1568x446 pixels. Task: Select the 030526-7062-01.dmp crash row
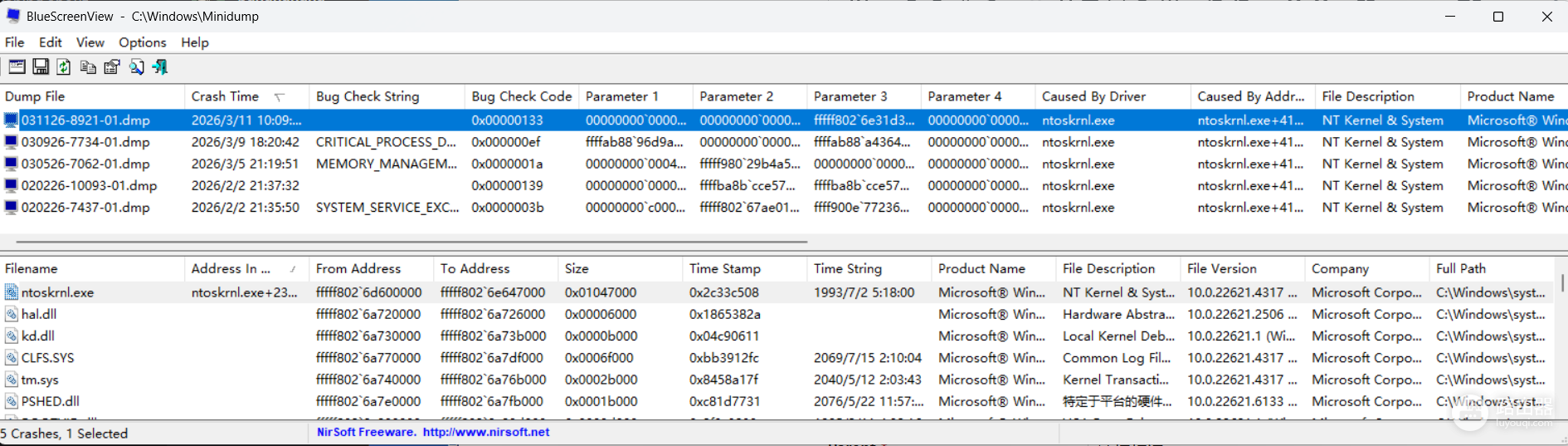pyautogui.click(x=784, y=164)
